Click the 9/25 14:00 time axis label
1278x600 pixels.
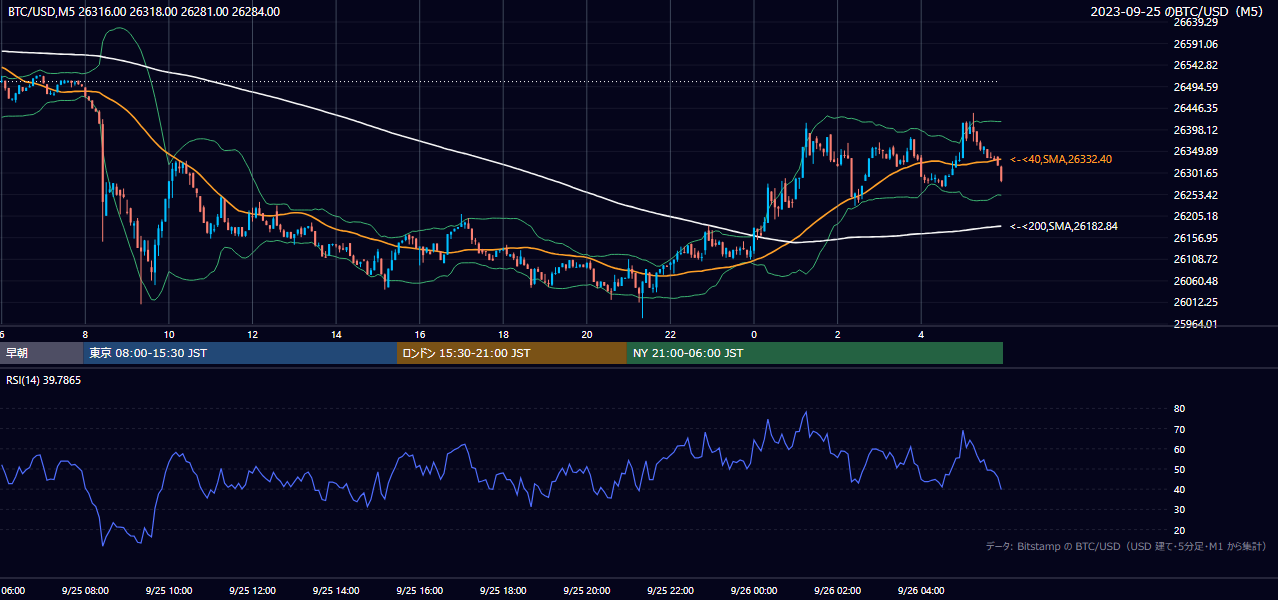[336, 591]
